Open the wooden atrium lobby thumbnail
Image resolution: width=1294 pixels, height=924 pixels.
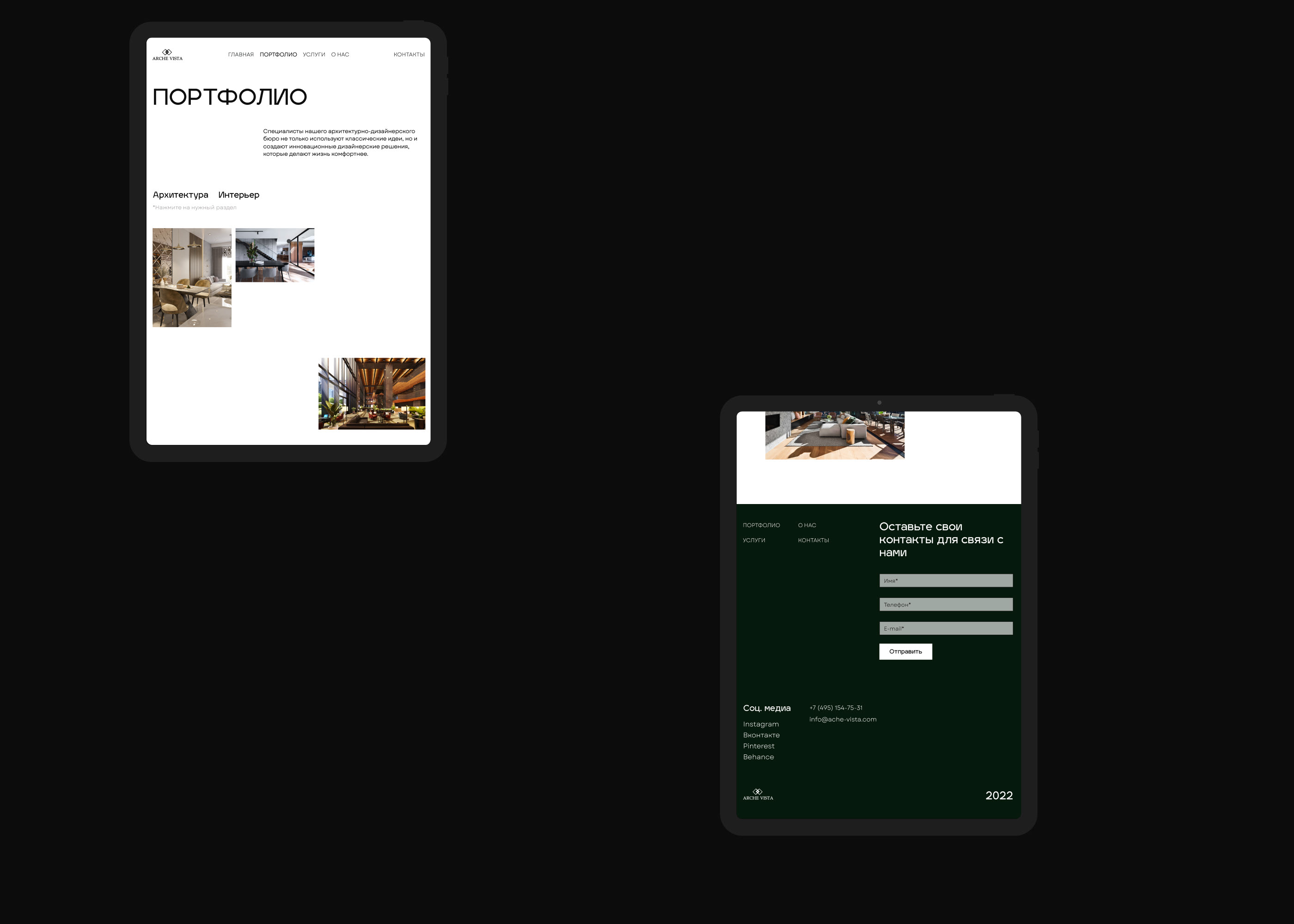[372, 393]
